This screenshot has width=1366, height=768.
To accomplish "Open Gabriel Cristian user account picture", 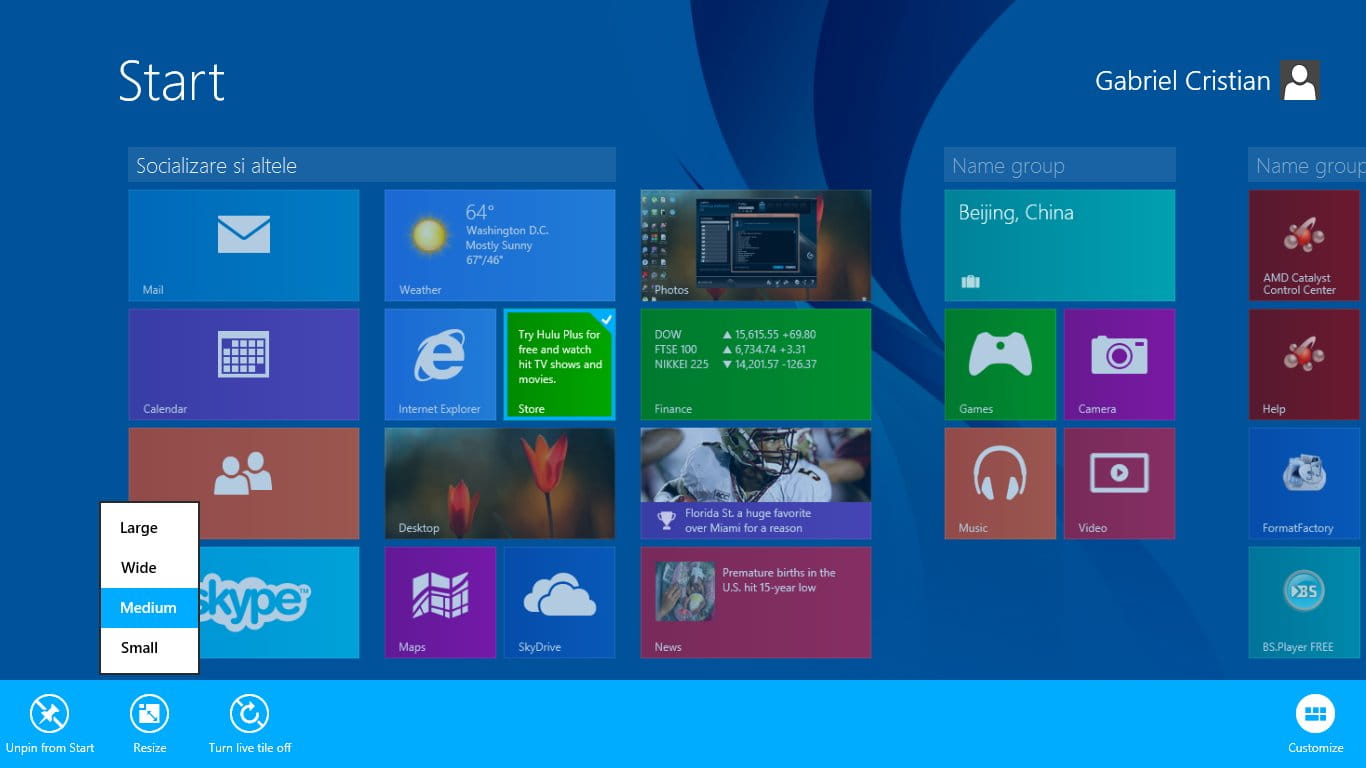I will coord(1300,81).
